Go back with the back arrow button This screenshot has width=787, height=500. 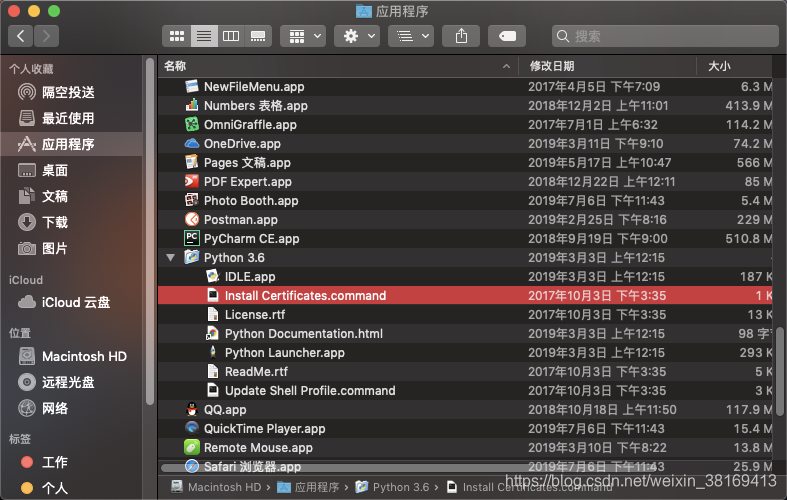point(21,36)
